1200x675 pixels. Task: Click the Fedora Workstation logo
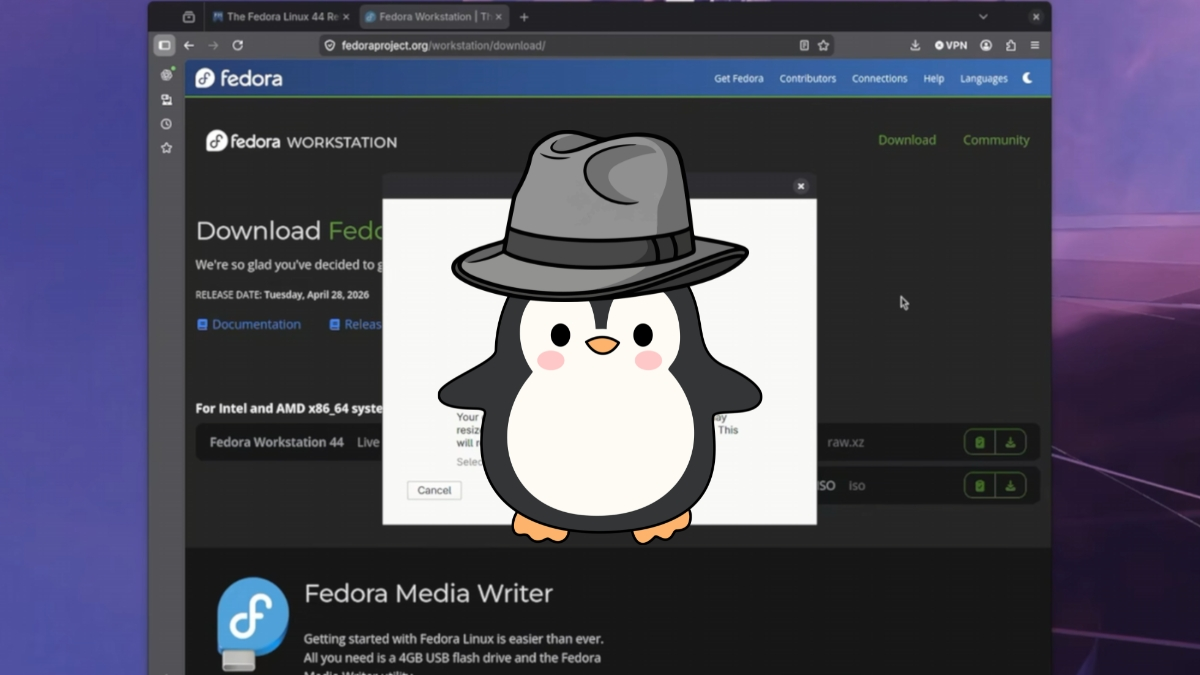point(301,141)
